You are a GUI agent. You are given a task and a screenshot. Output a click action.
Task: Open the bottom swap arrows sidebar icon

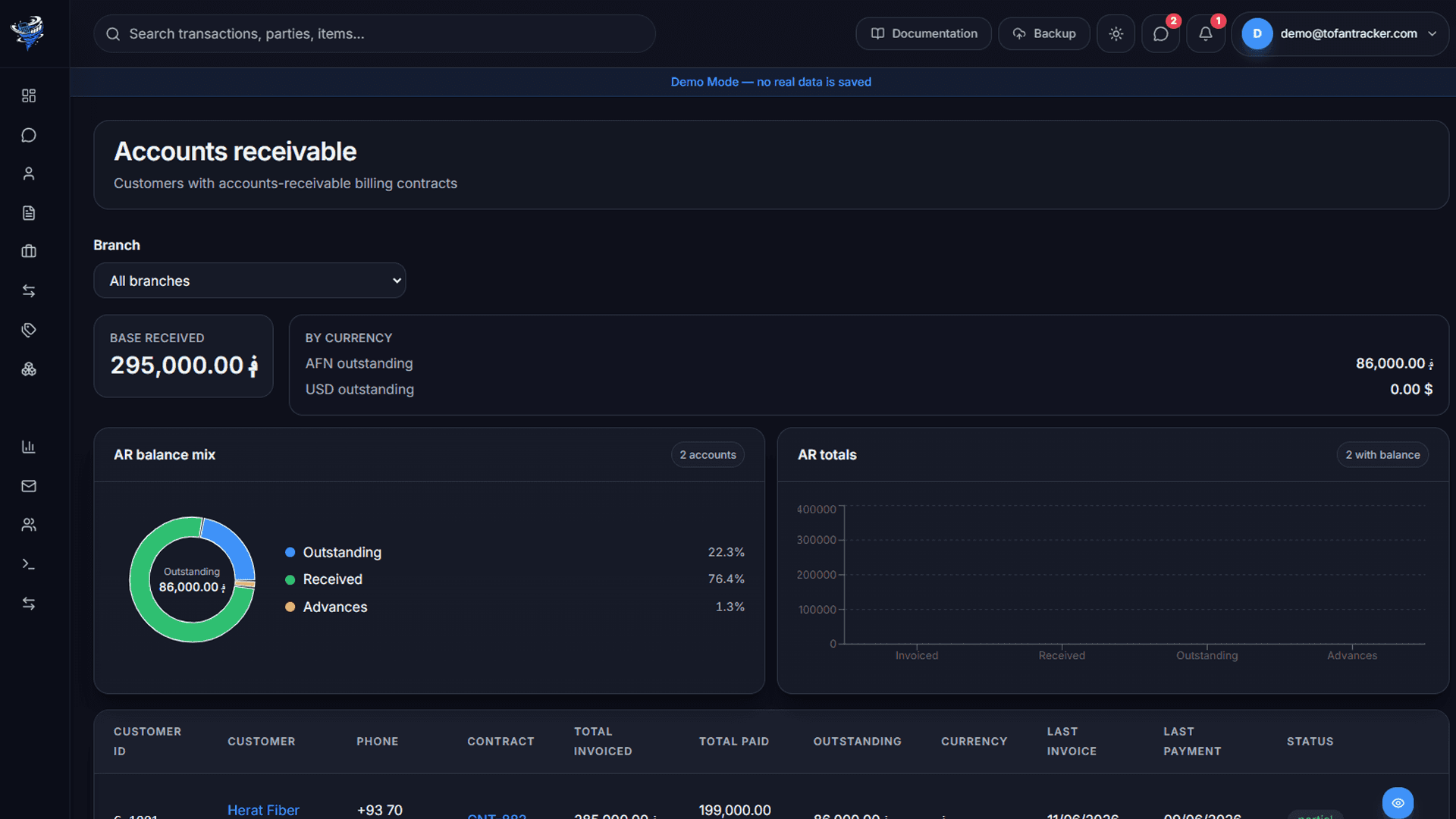tap(29, 604)
